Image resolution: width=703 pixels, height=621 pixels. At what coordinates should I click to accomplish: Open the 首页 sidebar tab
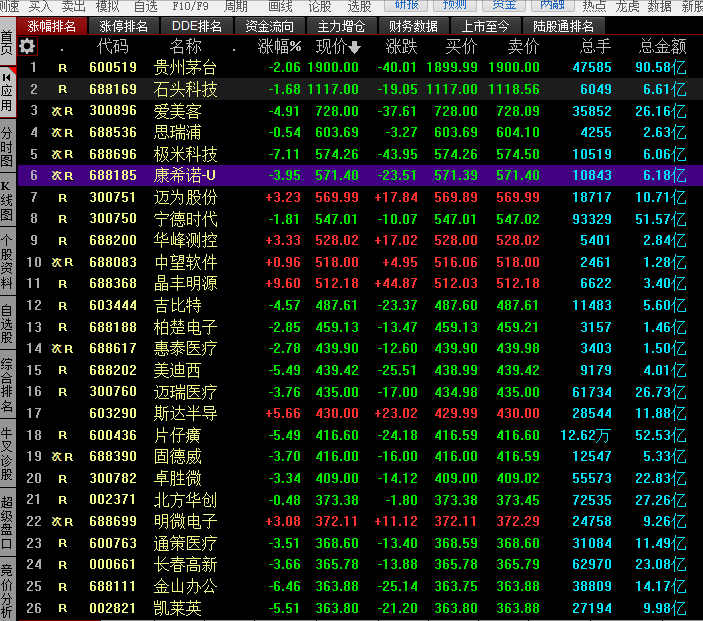coord(7,42)
